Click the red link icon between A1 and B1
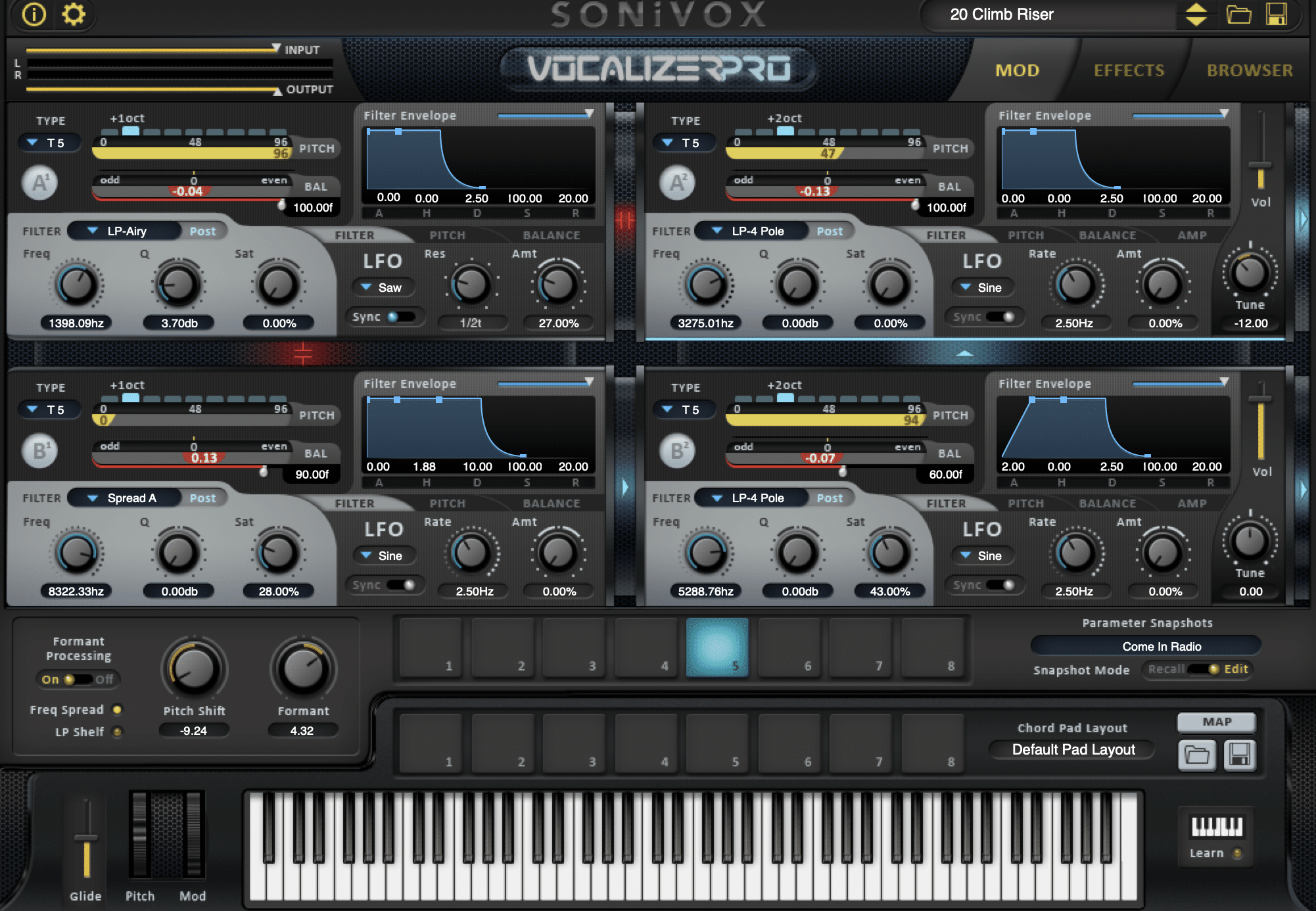Viewport: 1316px width, 911px height. [303, 353]
